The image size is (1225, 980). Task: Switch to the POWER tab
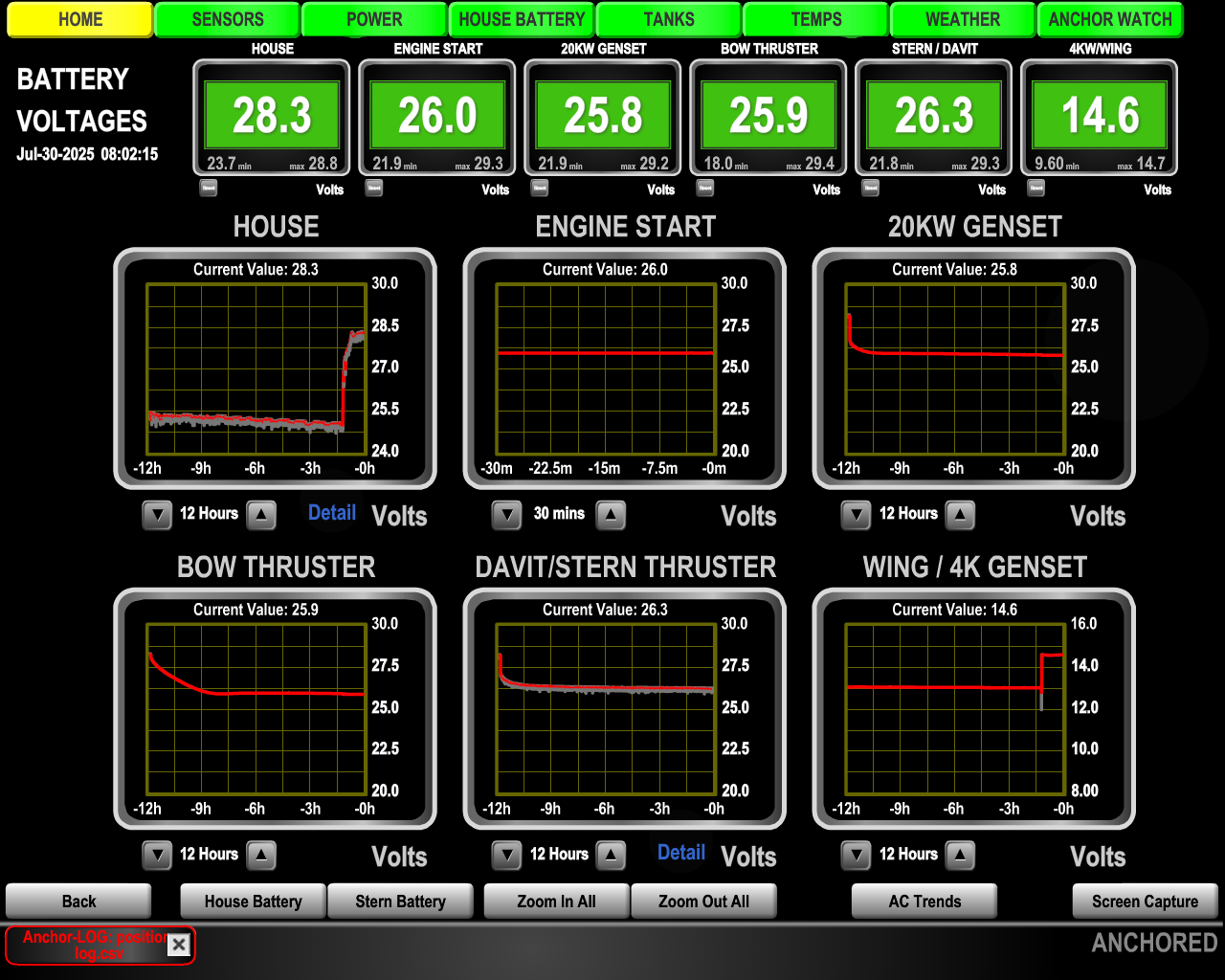[375, 19]
